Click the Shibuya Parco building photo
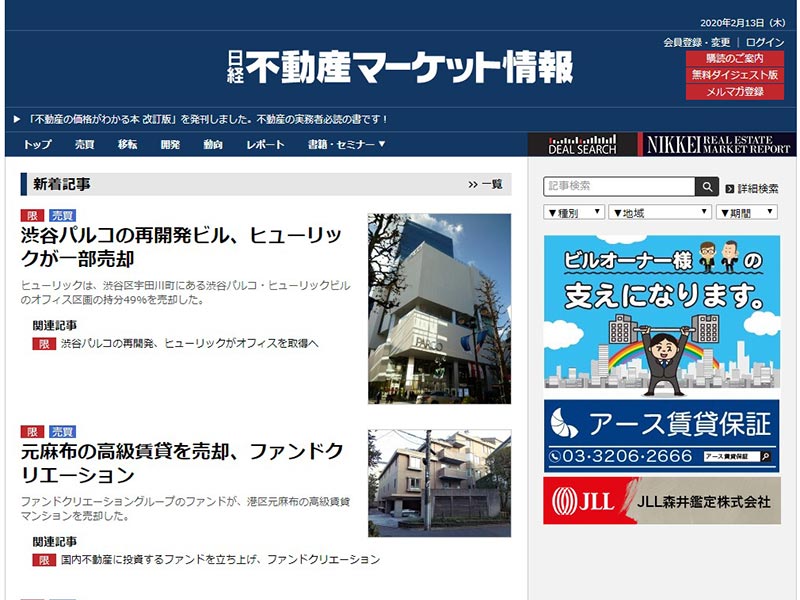The image size is (800, 600). pos(439,309)
